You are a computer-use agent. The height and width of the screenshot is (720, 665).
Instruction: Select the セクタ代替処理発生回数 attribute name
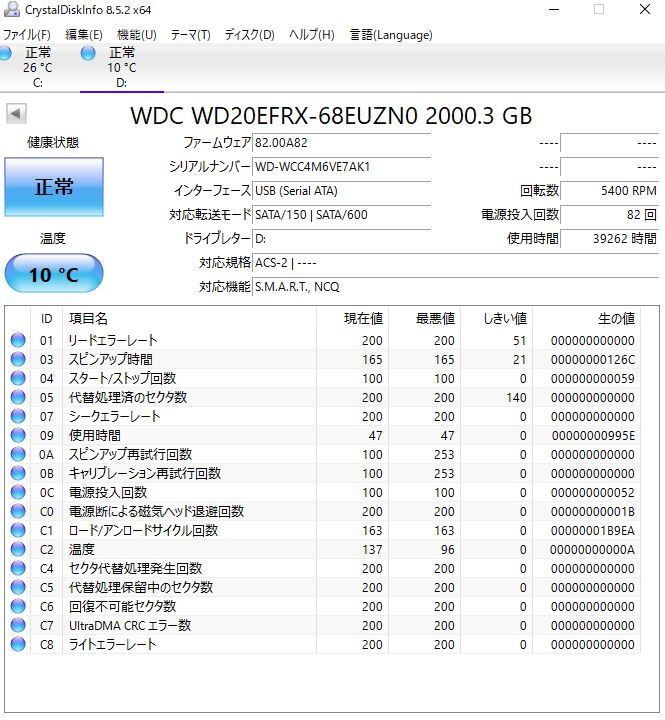[135, 568]
